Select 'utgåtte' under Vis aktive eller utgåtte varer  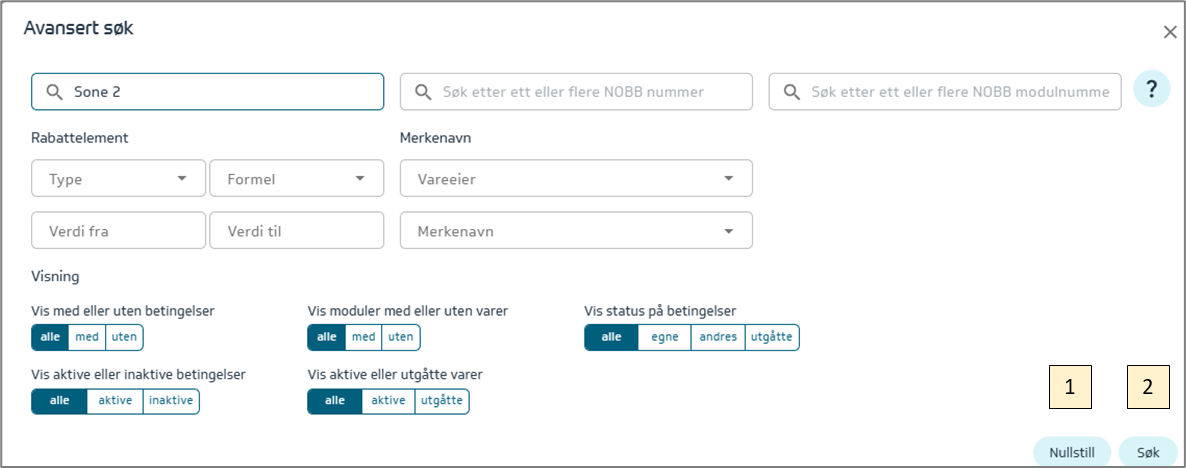[x=441, y=401]
